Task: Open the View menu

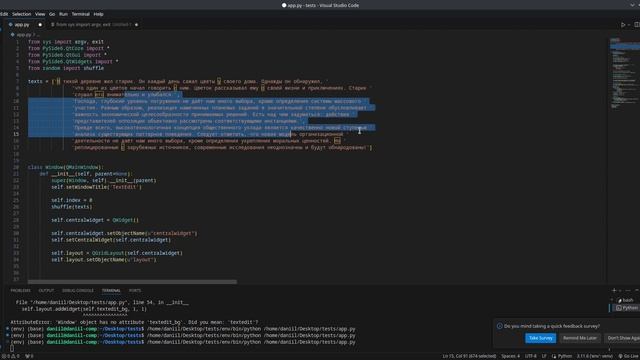Action: pos(40,14)
